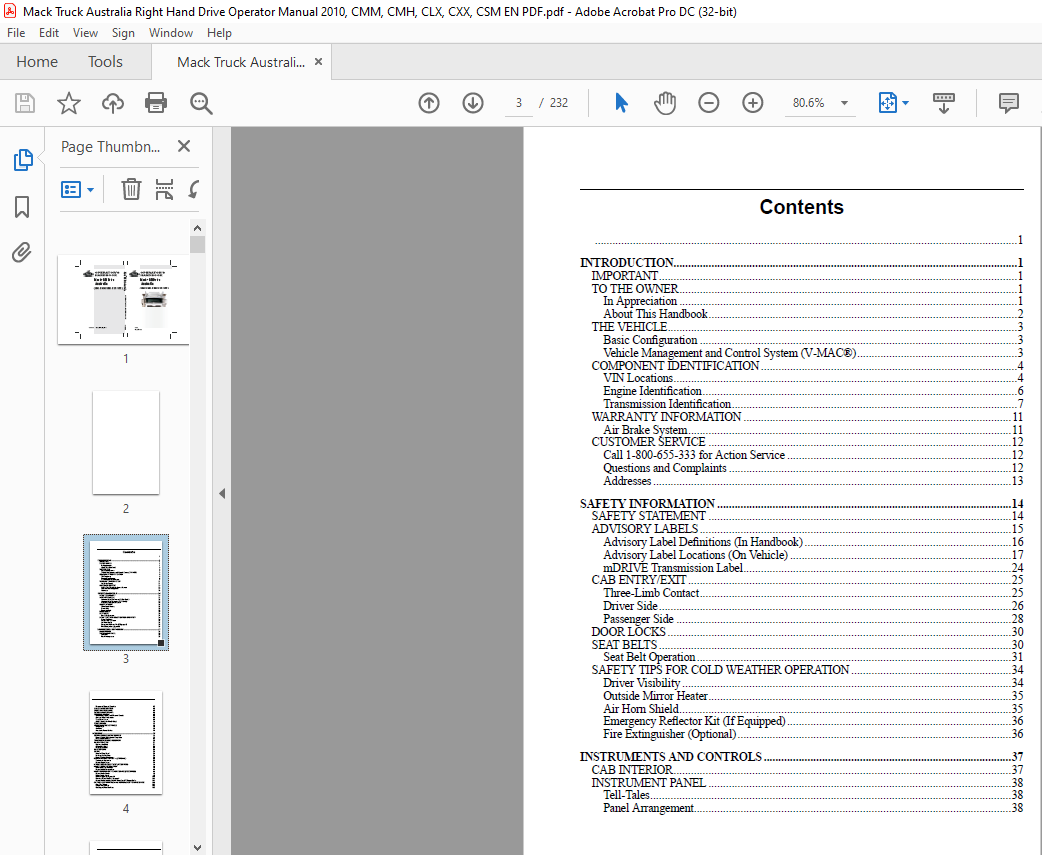This screenshot has width=1042, height=855.
Task: Click the scrolling mode keyboard icon
Action: point(944,103)
